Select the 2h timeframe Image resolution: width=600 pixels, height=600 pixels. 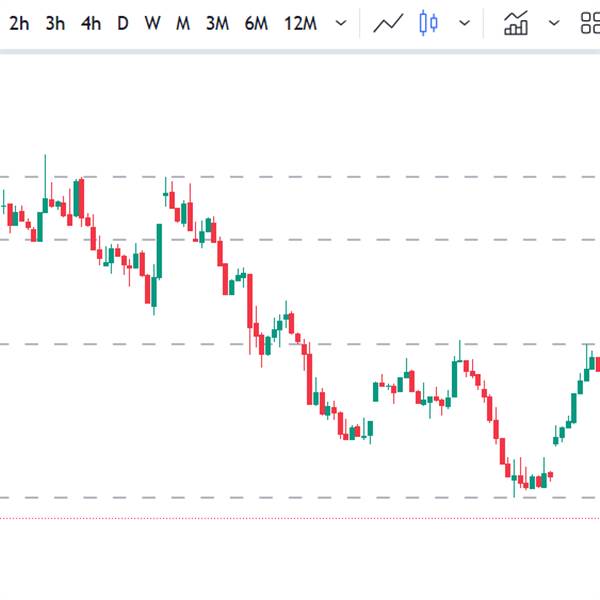pos(19,24)
